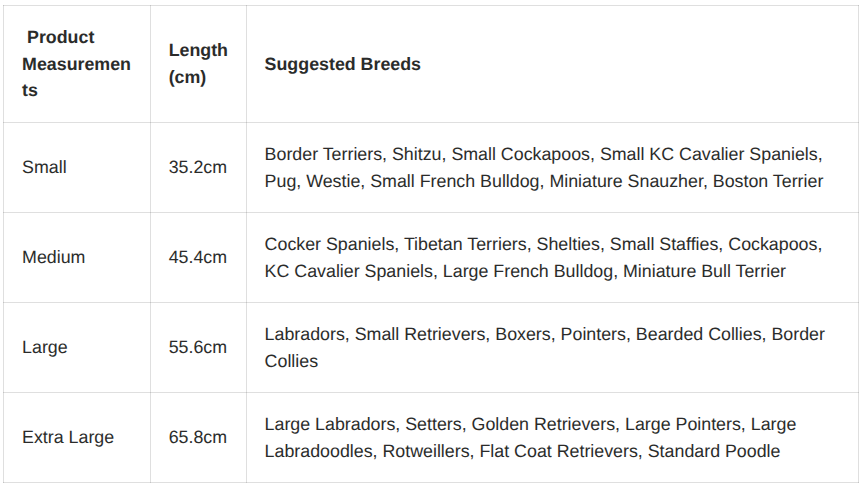Screen dimensions: 863x486
Task: Select the Extra Large size cell
Action: 68,437
